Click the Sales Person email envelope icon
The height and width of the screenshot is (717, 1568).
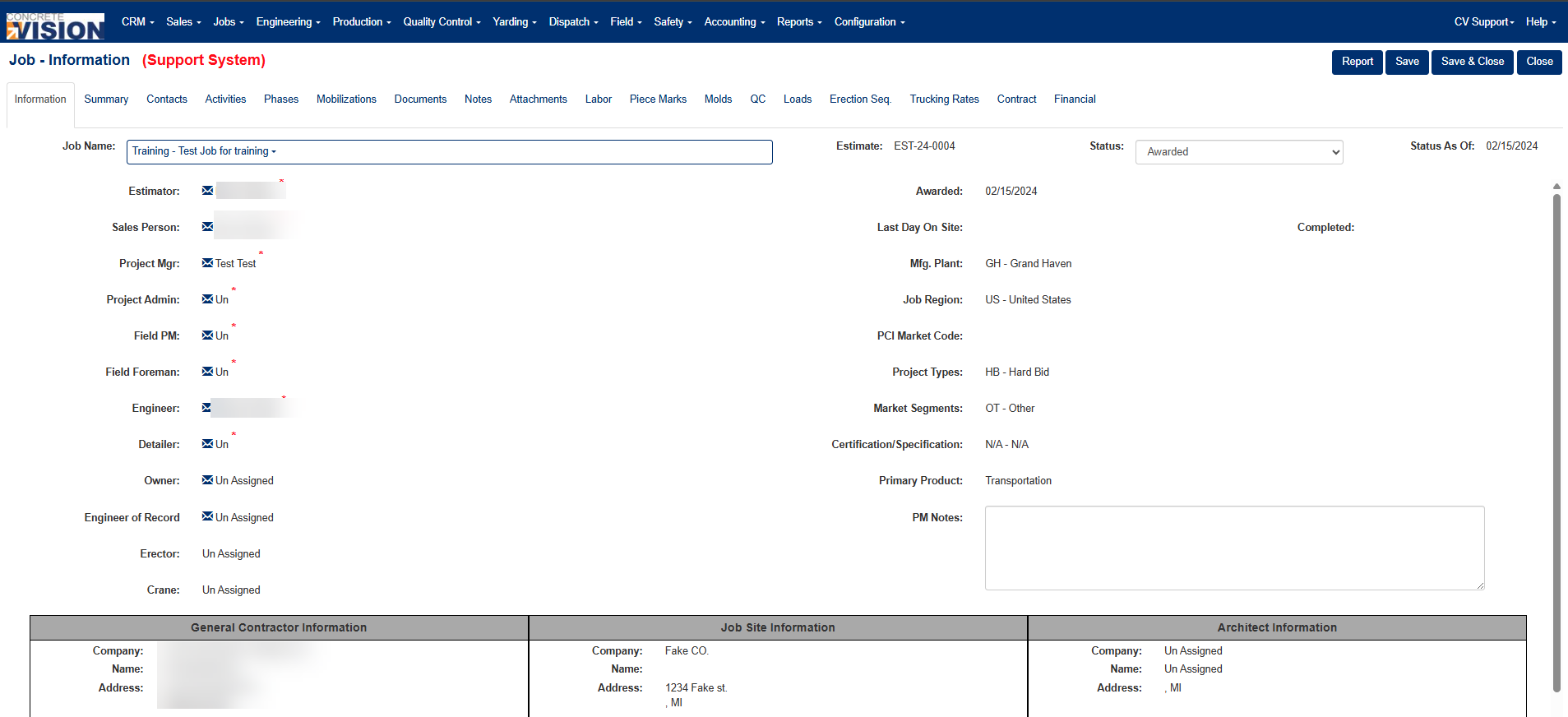point(207,227)
